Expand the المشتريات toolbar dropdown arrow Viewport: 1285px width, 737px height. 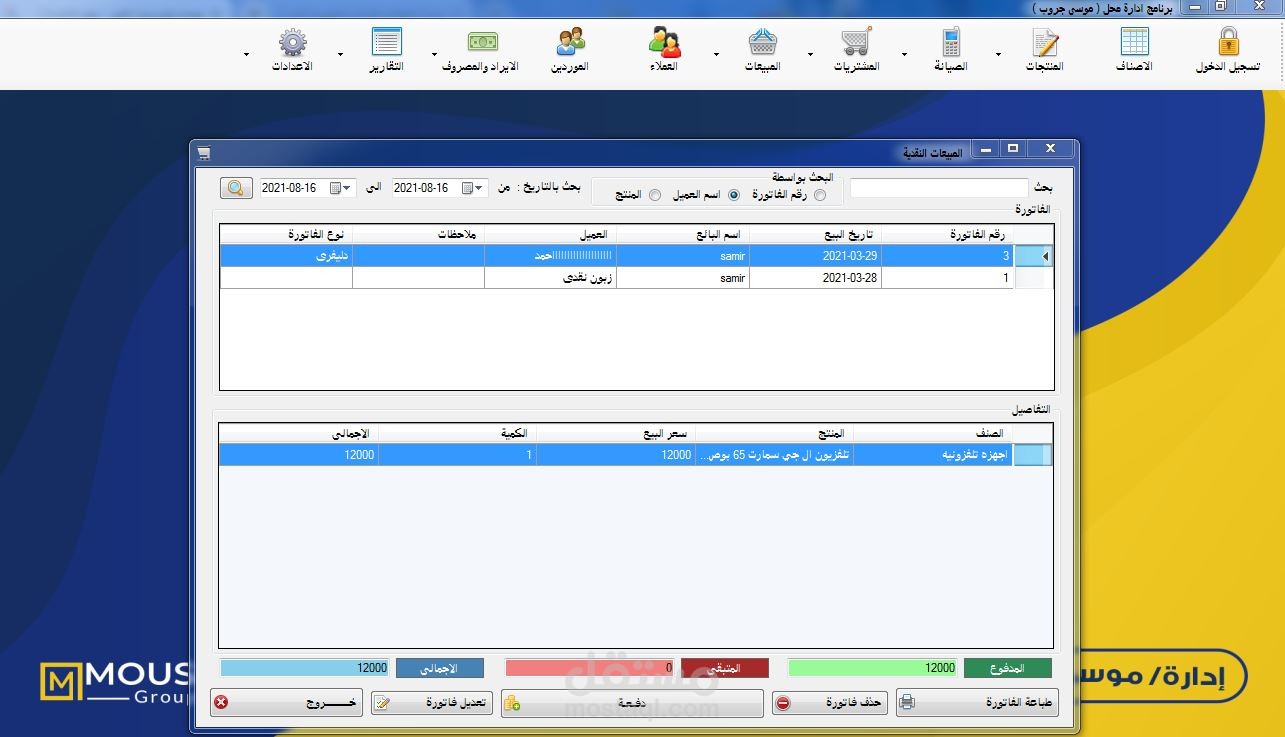[x=810, y=54]
